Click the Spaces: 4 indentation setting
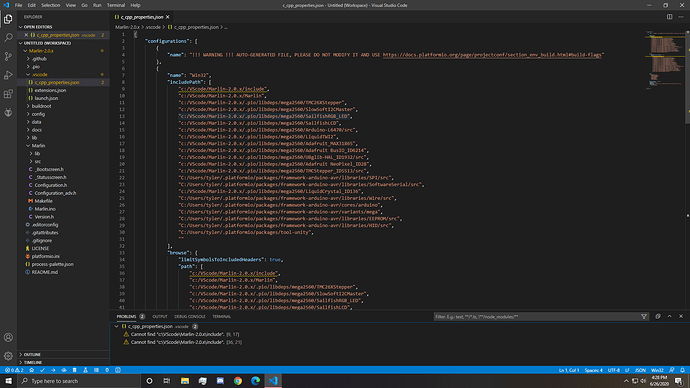 pos(594,370)
